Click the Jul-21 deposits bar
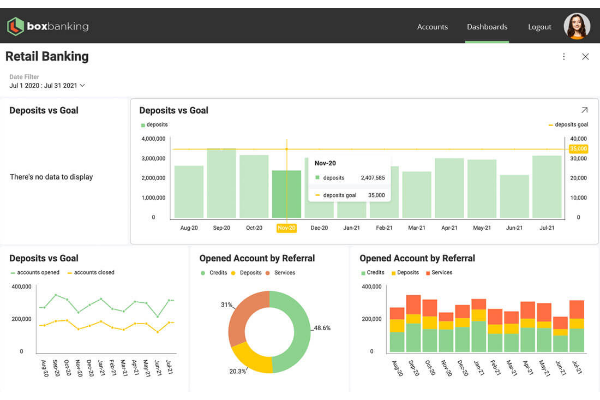Screen dimensions: 600x400 (547, 188)
